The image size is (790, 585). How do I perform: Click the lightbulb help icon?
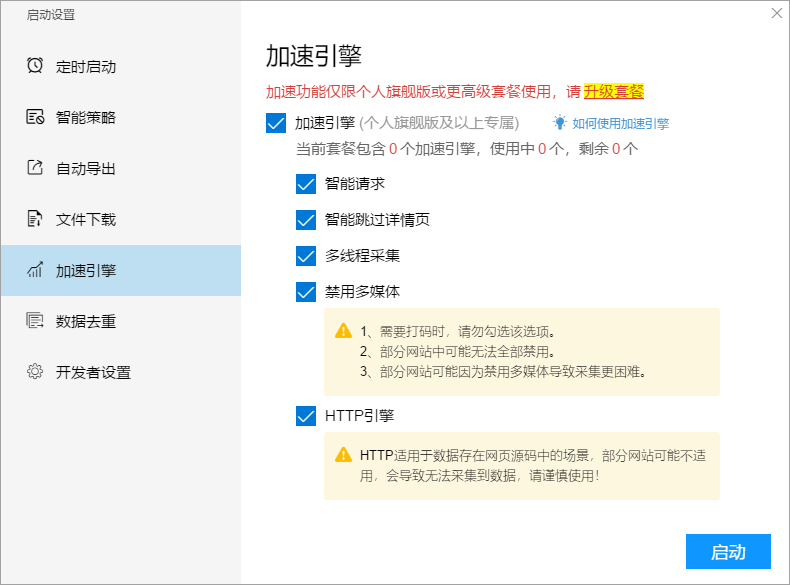coord(560,122)
